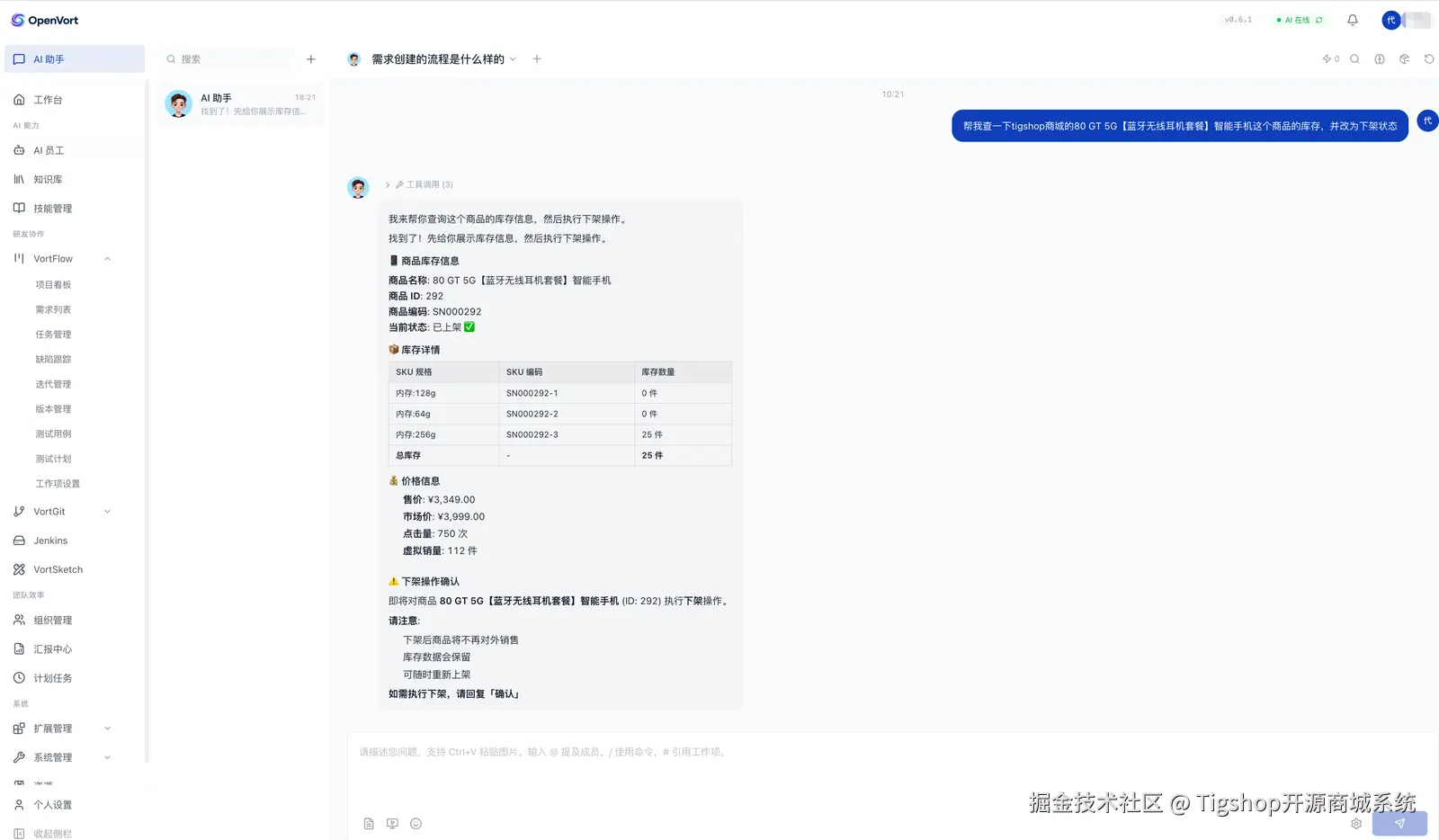Click the 总库存 row label
The height and width of the screenshot is (840, 1439).
[x=408, y=455]
